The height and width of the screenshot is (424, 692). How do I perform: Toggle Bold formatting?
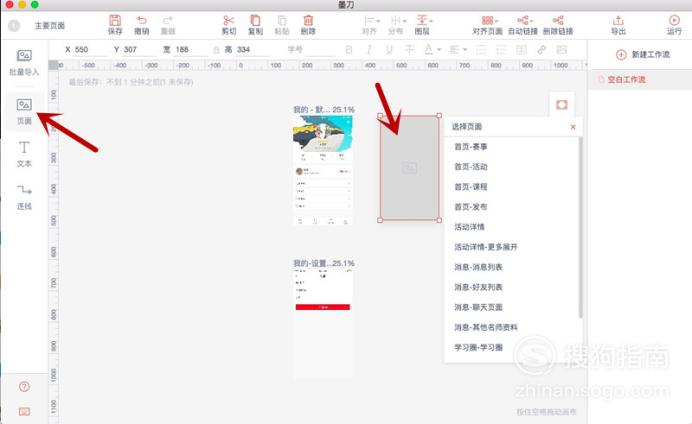point(349,50)
